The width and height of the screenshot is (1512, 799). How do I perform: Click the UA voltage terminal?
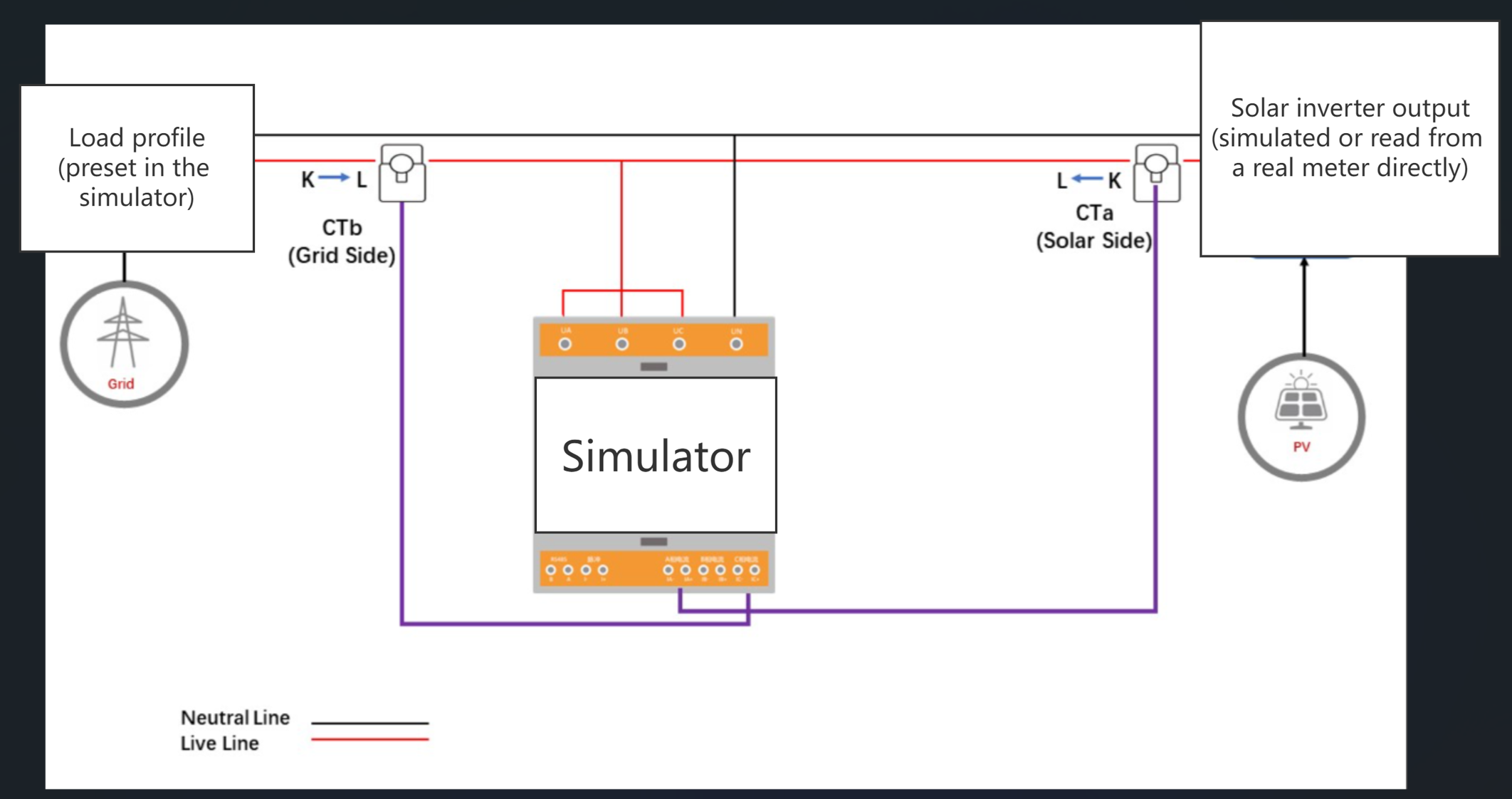[565, 344]
